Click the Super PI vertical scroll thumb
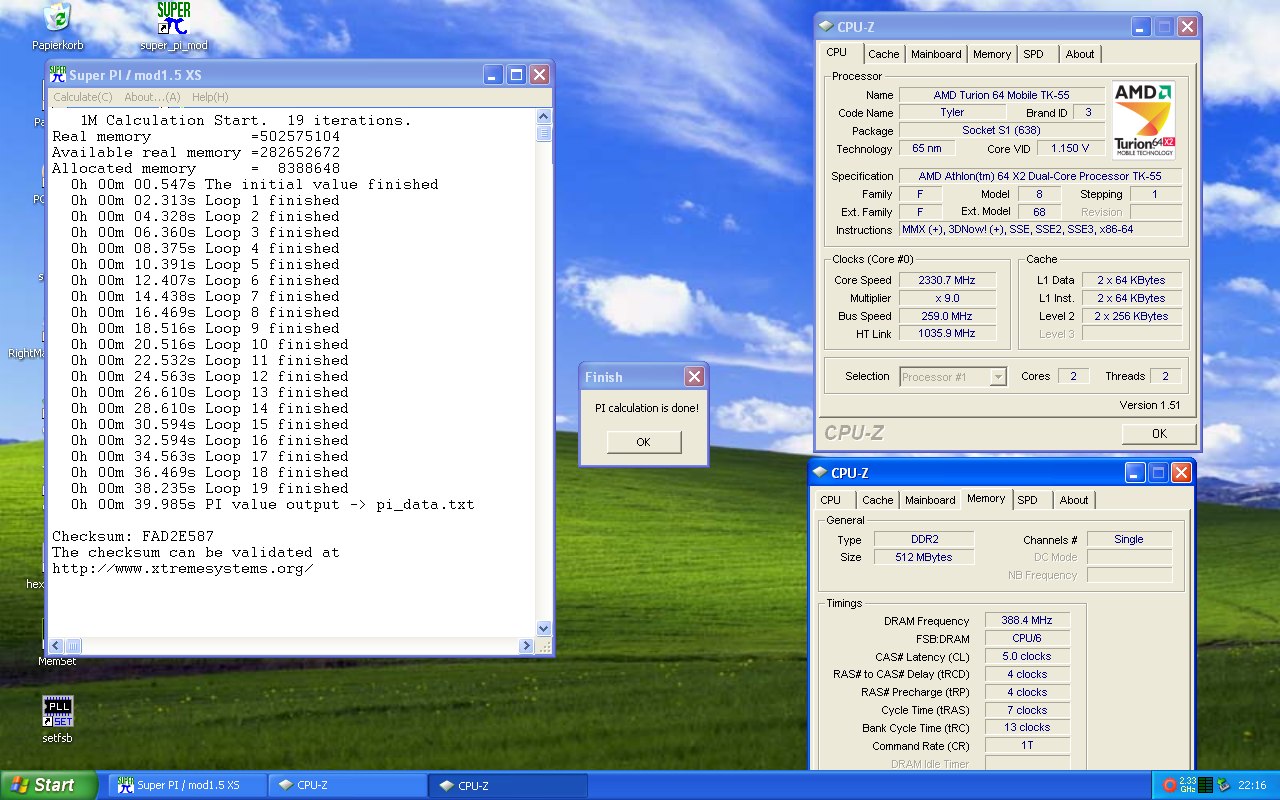Image resolution: width=1280 pixels, height=800 pixels. (544, 134)
